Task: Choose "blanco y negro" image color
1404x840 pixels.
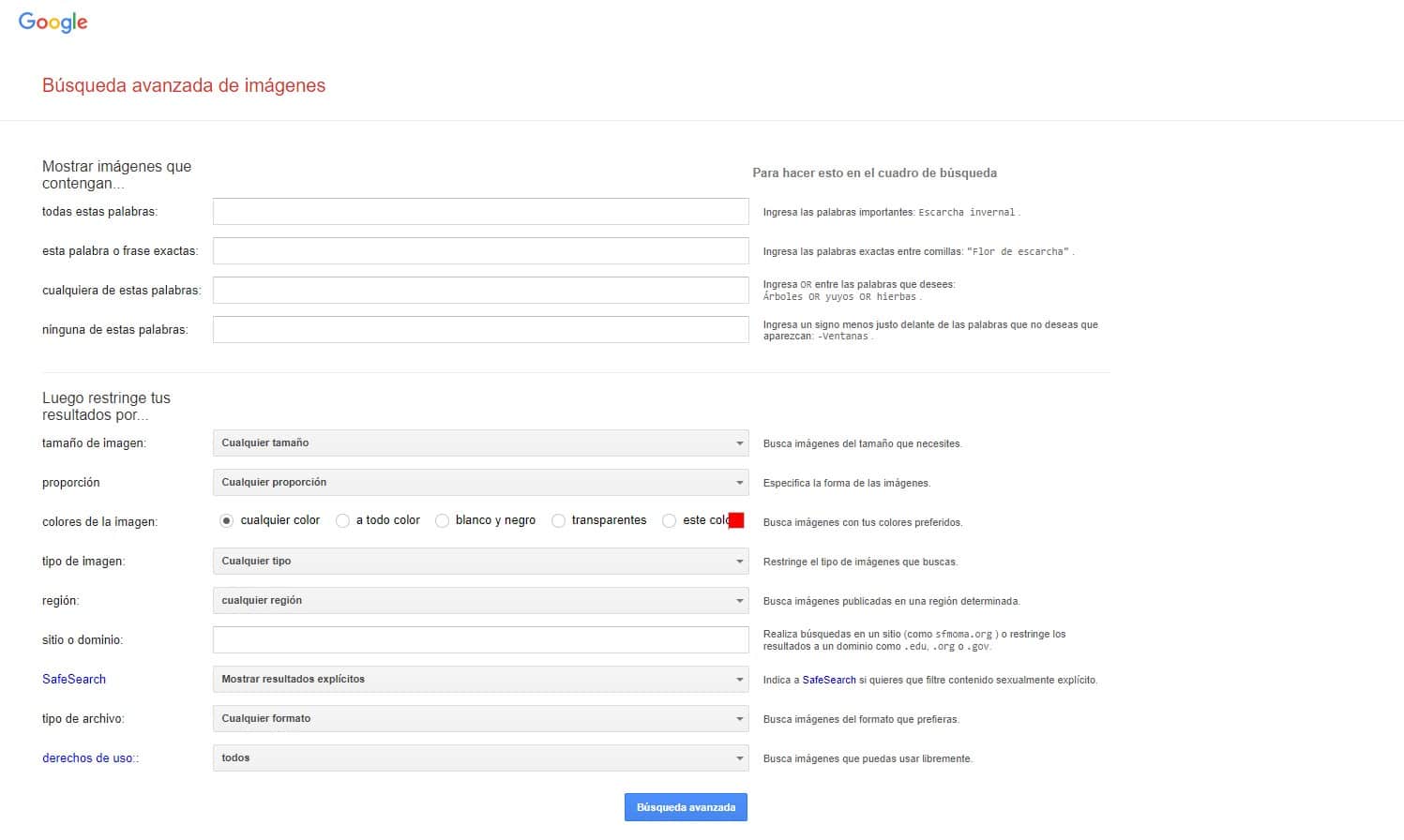Action: point(442,520)
